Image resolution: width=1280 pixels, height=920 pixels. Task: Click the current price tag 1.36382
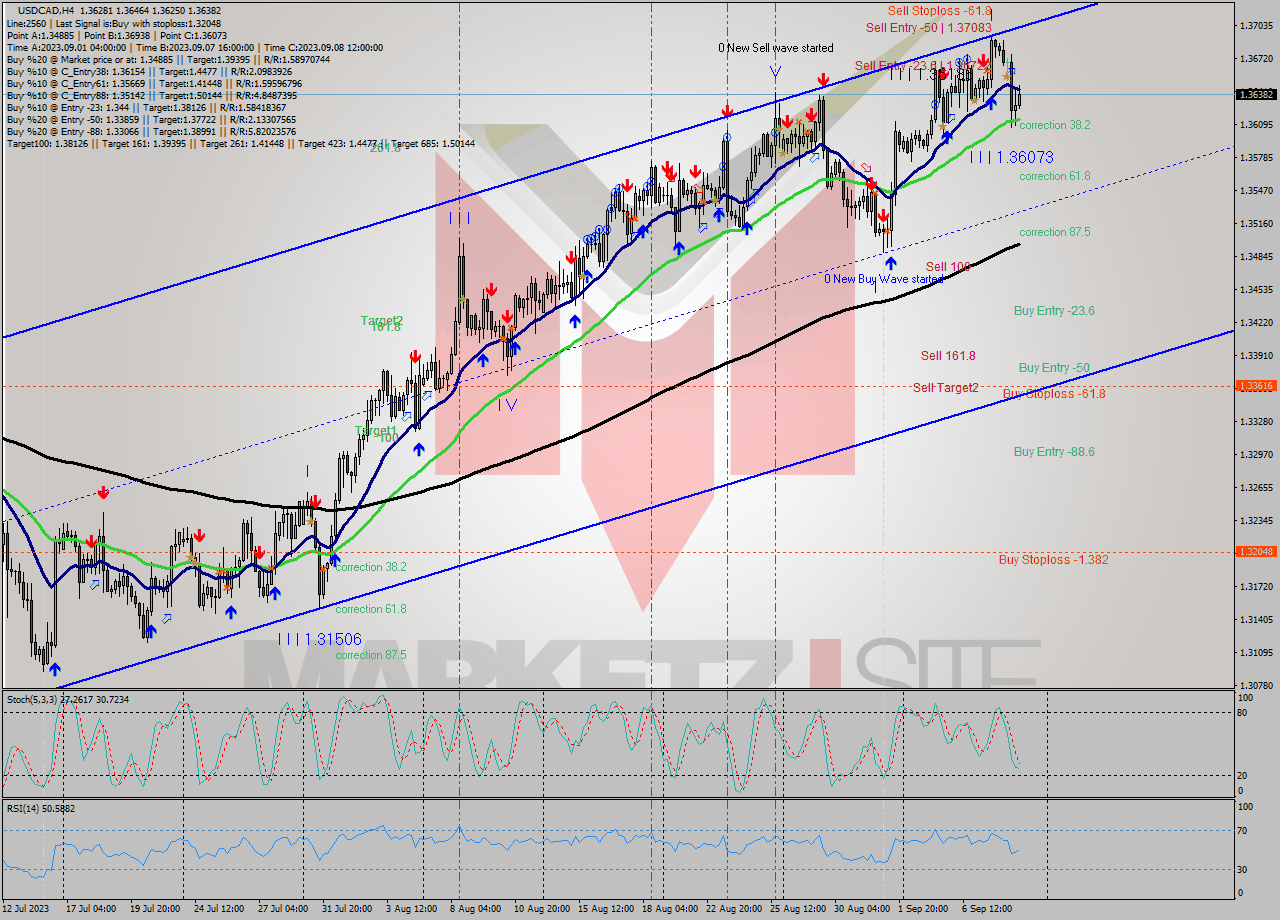coord(1256,94)
